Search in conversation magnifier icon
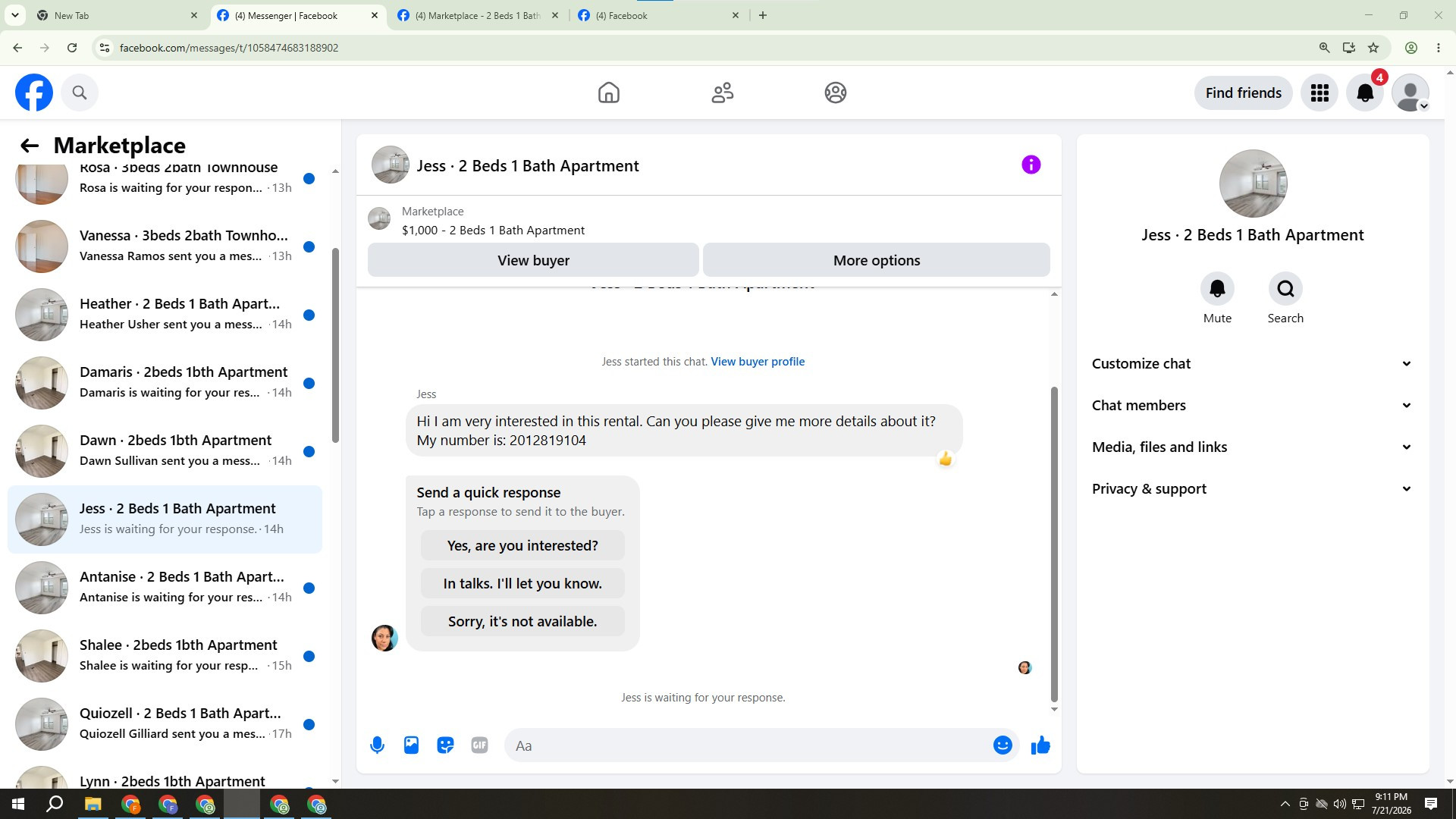 1285,289
